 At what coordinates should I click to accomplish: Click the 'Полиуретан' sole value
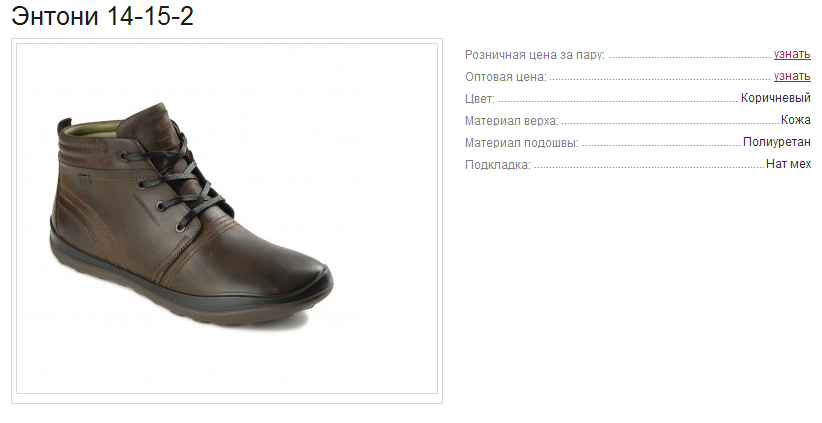[777, 142]
